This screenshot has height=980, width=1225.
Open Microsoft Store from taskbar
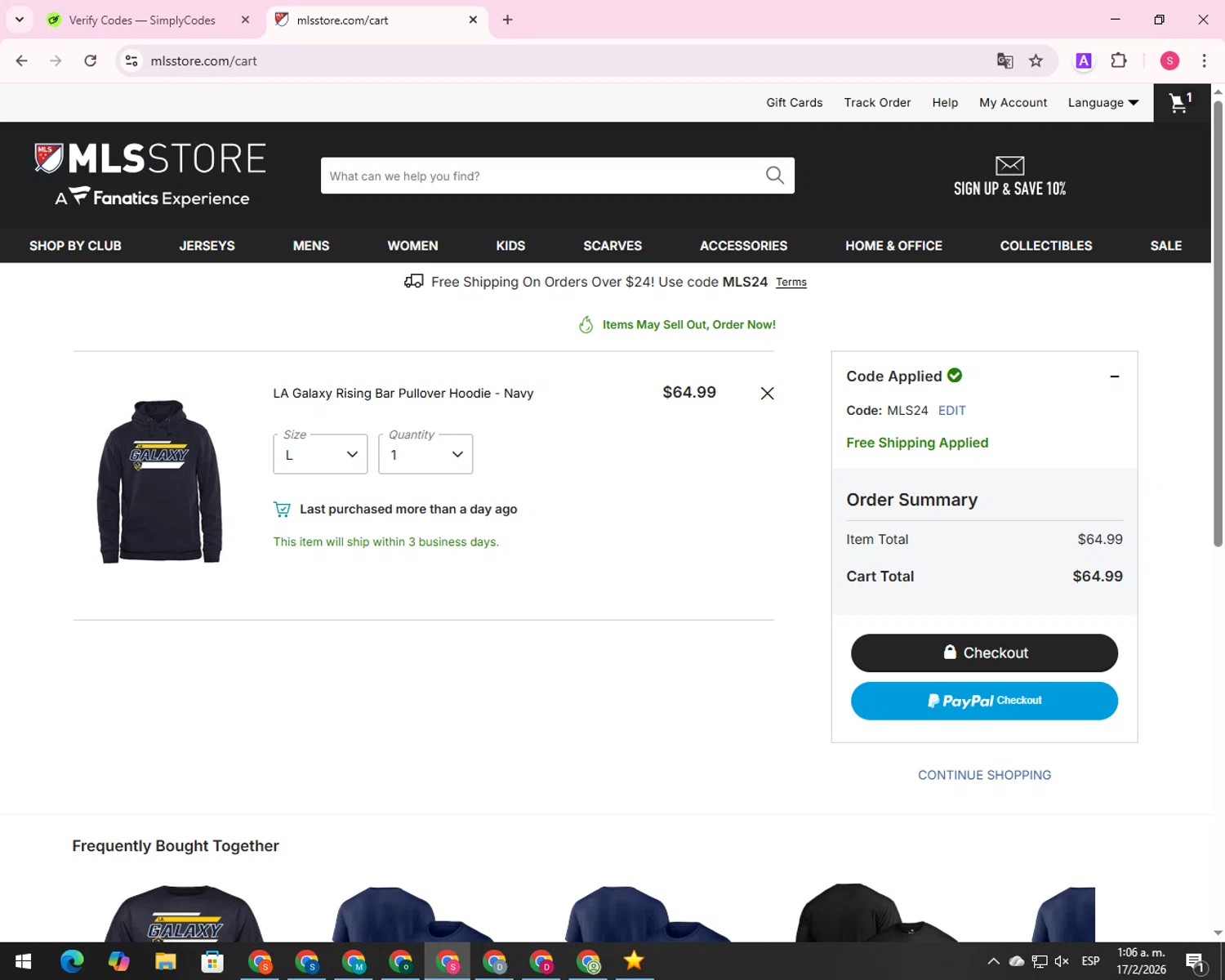coord(212,961)
